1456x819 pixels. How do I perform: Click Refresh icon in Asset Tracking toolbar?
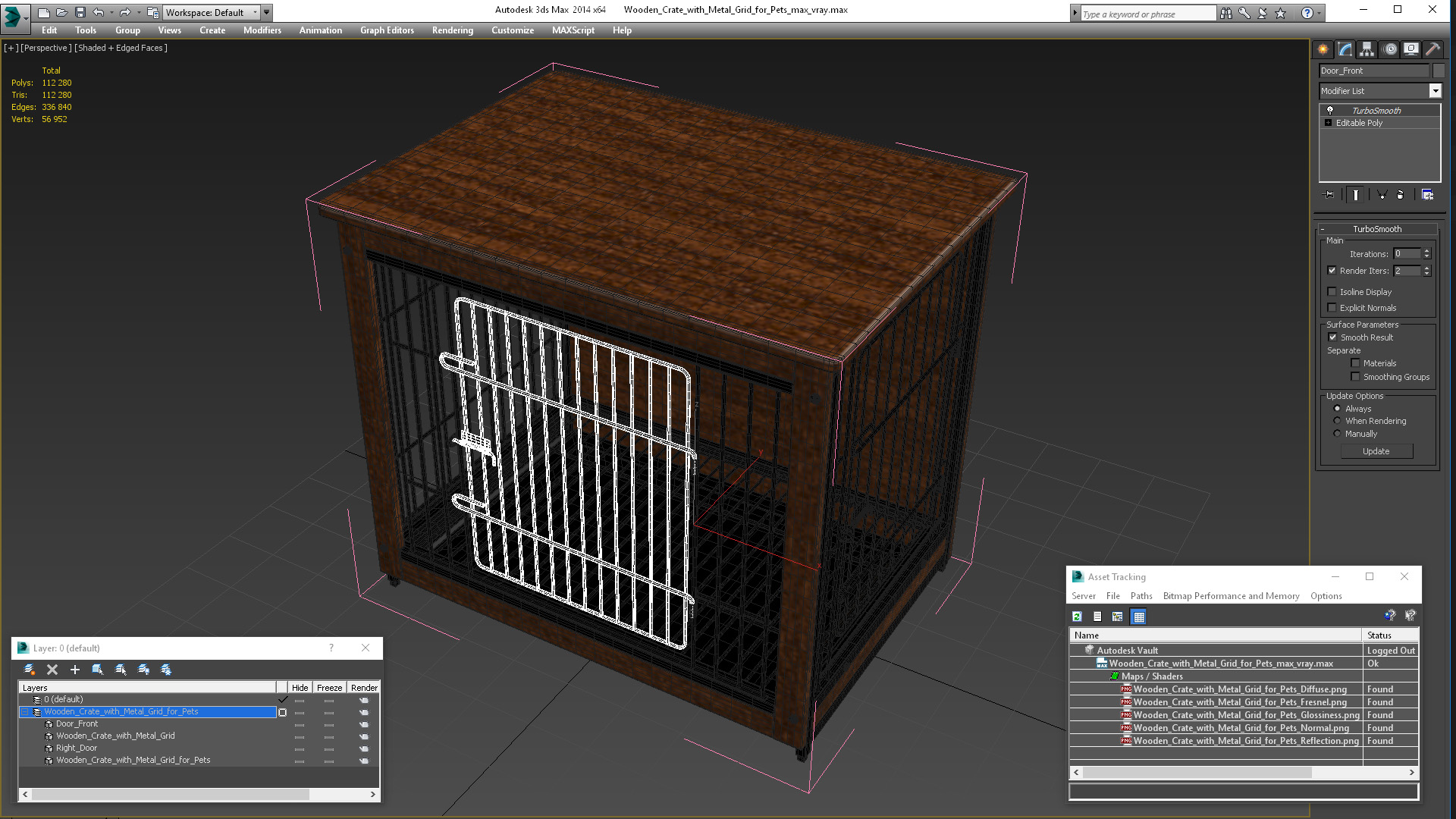tap(1077, 617)
